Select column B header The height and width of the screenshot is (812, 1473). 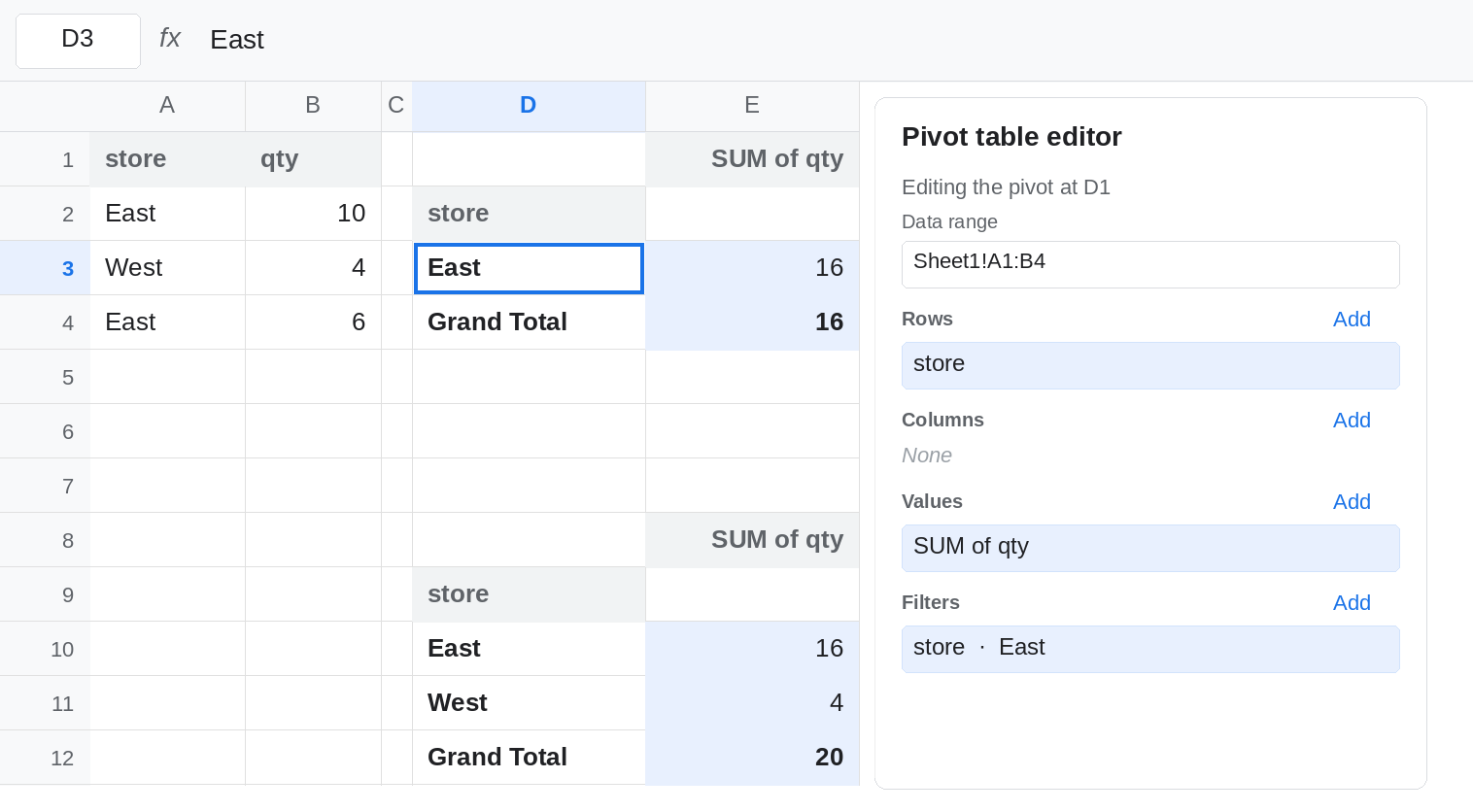pyautogui.click(x=313, y=106)
